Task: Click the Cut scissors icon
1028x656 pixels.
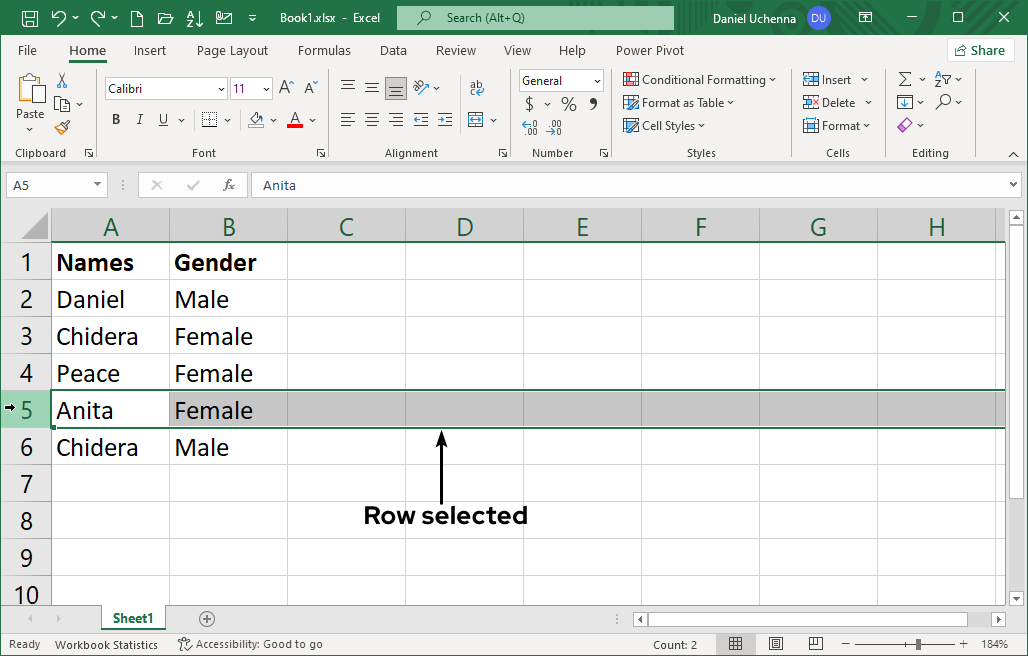Action: click(x=62, y=81)
